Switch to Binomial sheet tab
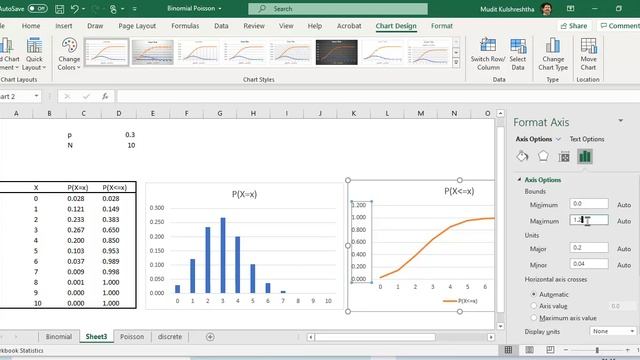The image size is (640, 360). coord(59,337)
